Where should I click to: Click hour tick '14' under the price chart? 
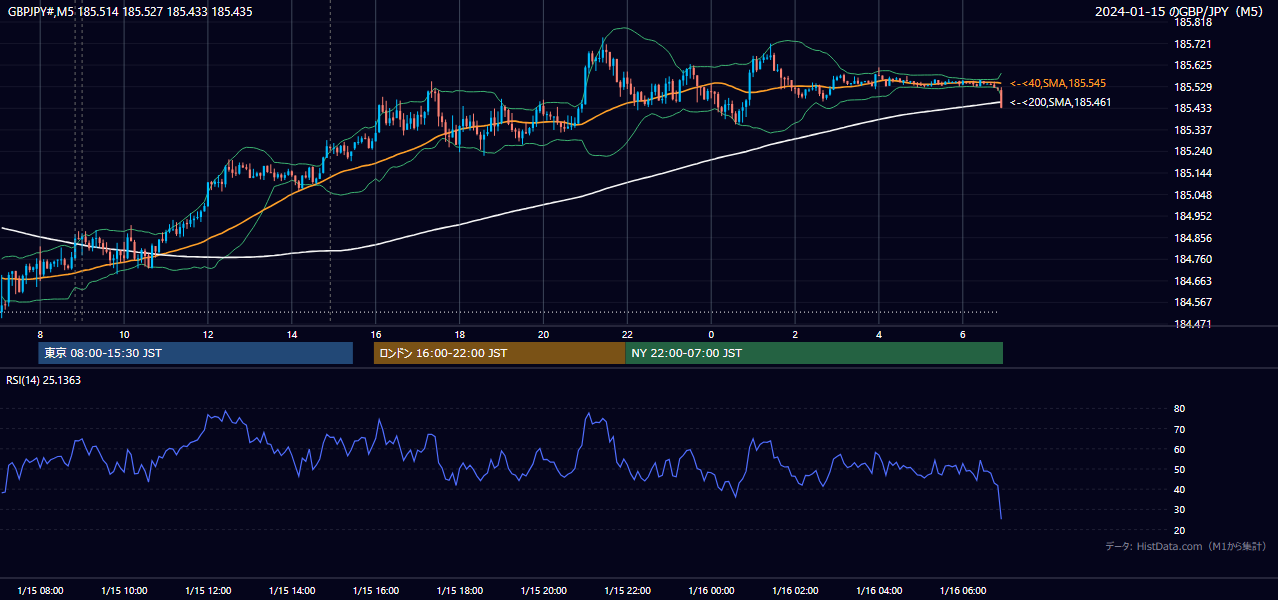tap(292, 334)
